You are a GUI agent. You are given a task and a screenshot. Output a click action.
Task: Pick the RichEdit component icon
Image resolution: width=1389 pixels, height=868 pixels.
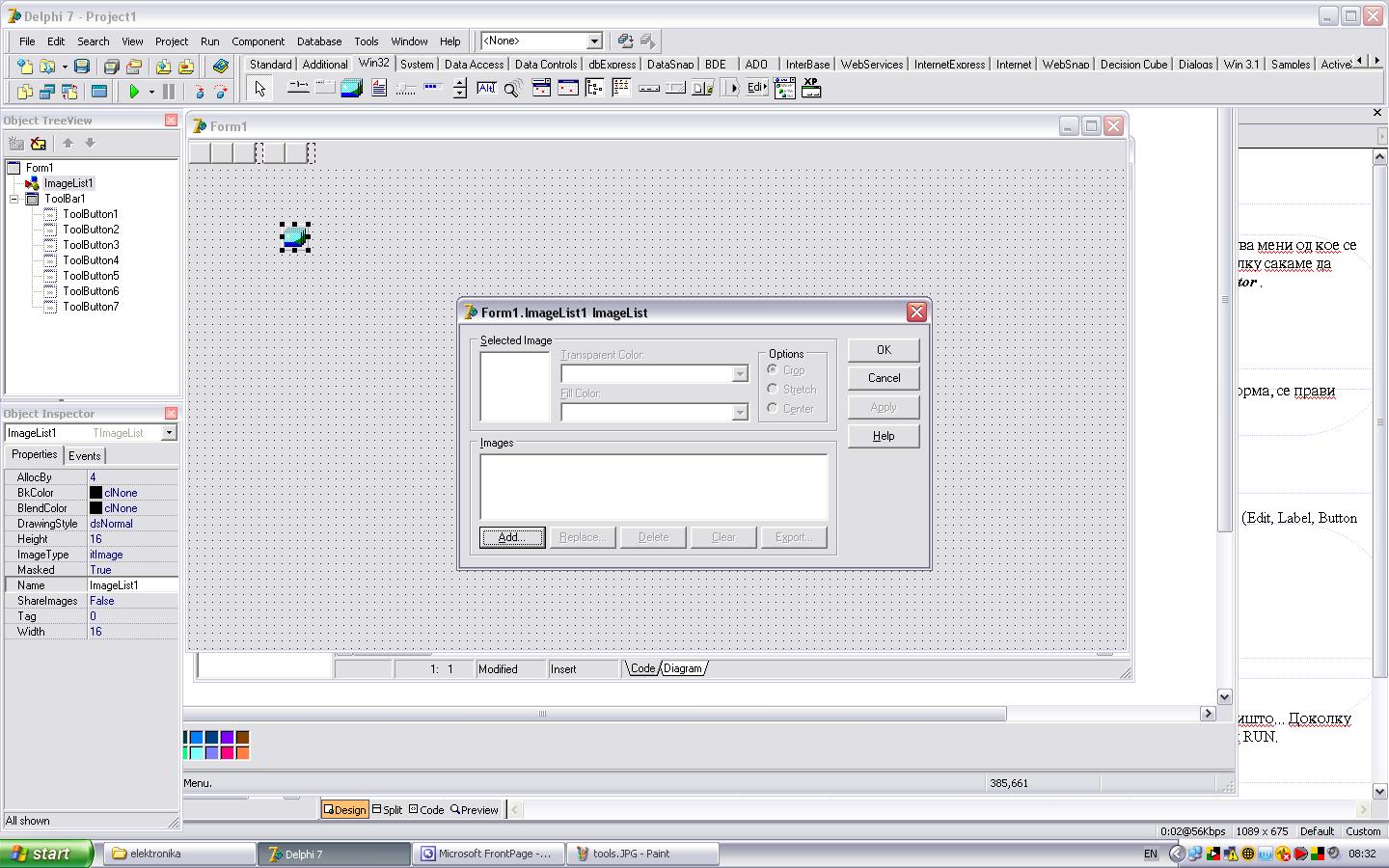coord(379,89)
